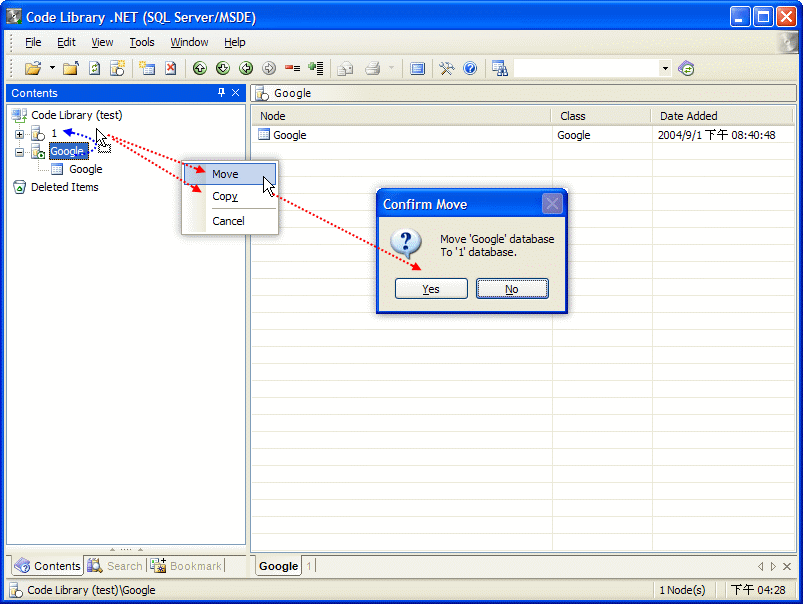Image resolution: width=803 pixels, height=604 pixels.
Task: Select Deleted Items in the tree
Action: [x=65, y=188]
